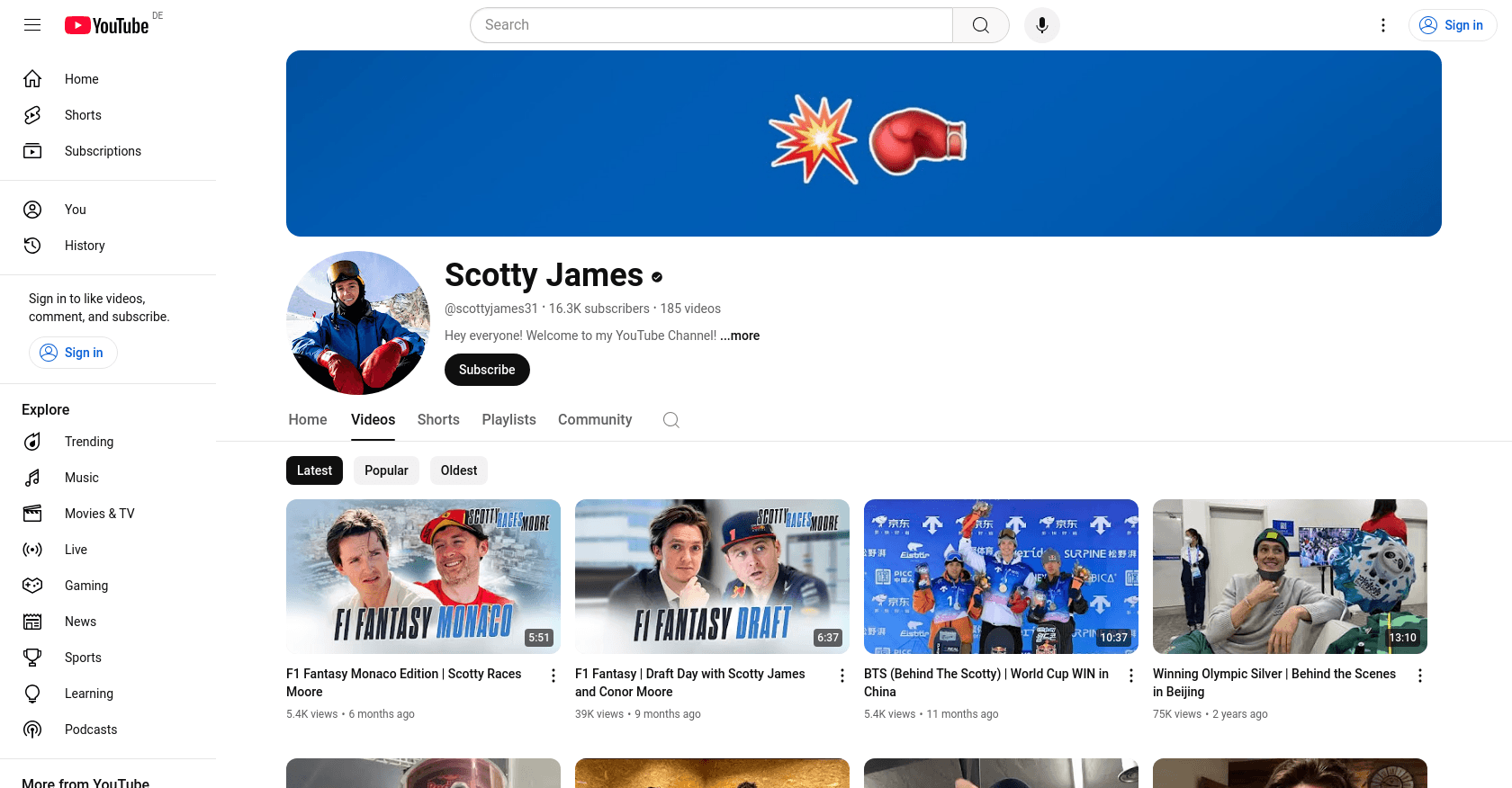Open Gaming in the Explore section
Viewport: 1512px width, 788px height.
[86, 586]
